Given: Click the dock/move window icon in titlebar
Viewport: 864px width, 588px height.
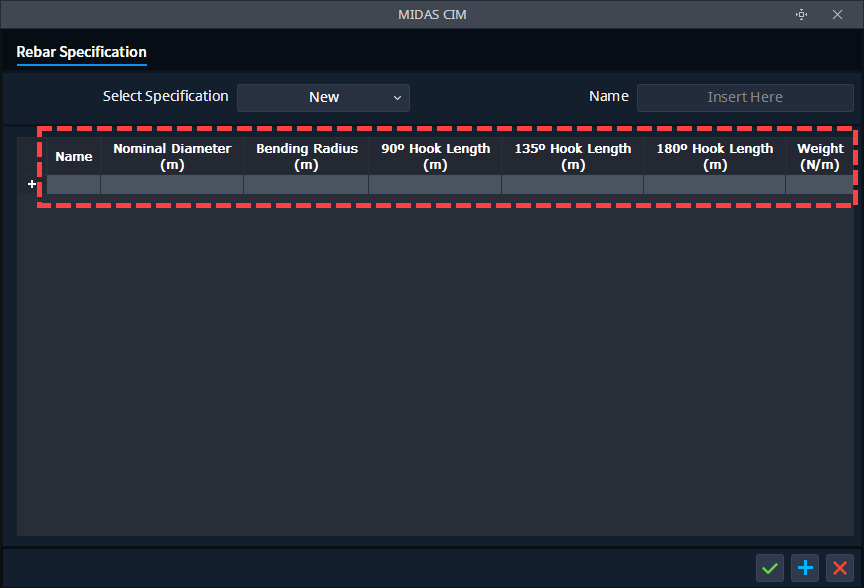Looking at the screenshot, I should tap(801, 14).
